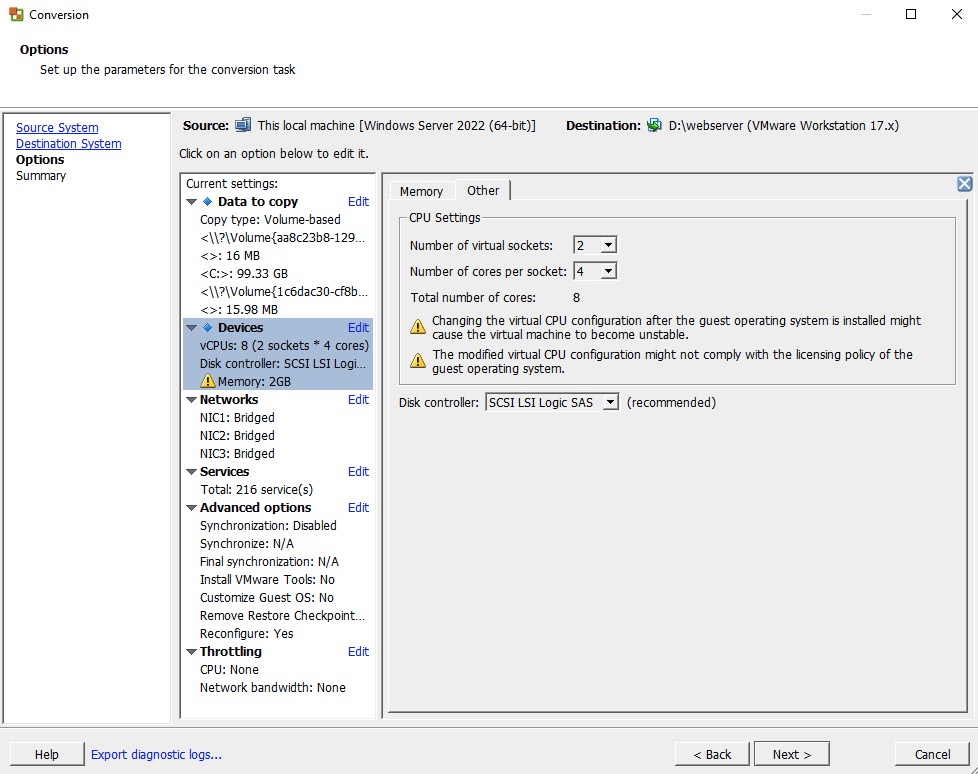The height and width of the screenshot is (774, 978).
Task: Edit the Advanced options settings
Action: (358, 508)
